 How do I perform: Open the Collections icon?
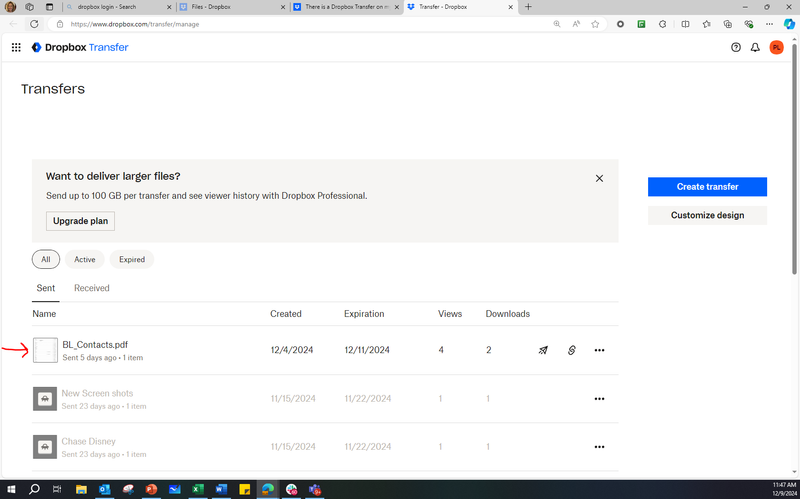point(728,24)
